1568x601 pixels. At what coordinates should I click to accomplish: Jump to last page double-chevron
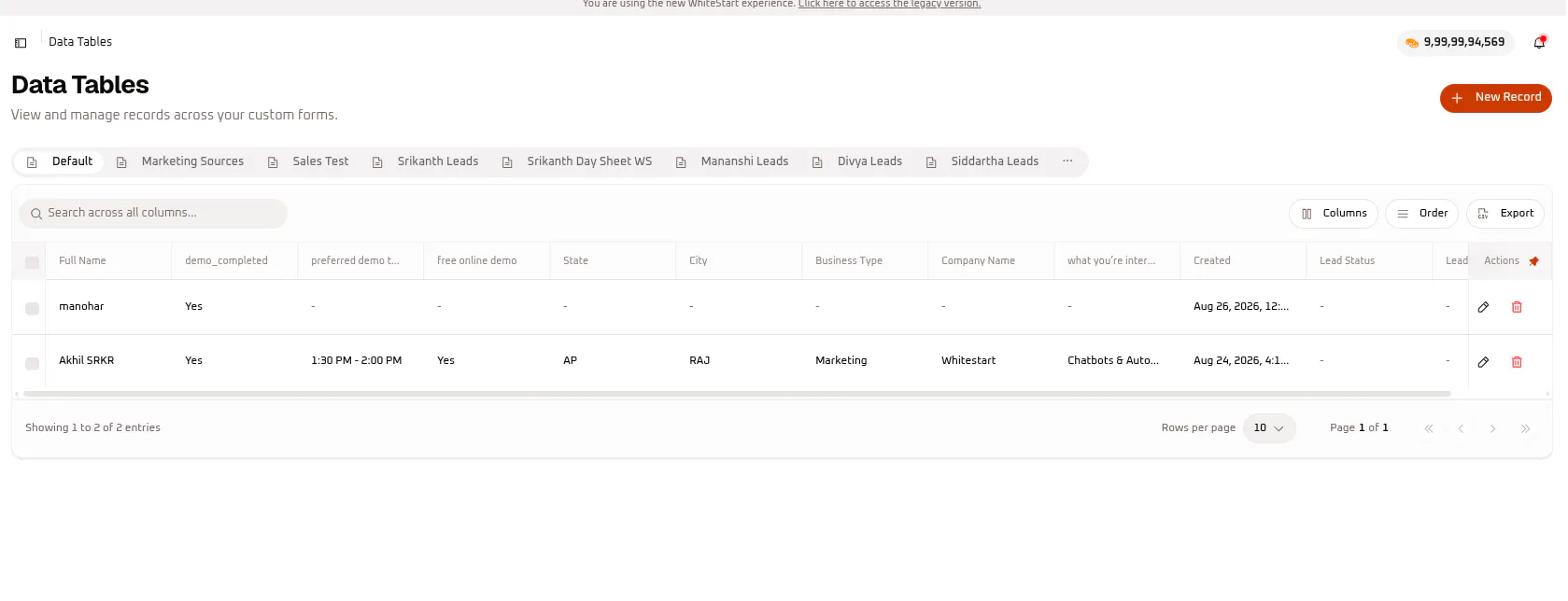point(1526,428)
